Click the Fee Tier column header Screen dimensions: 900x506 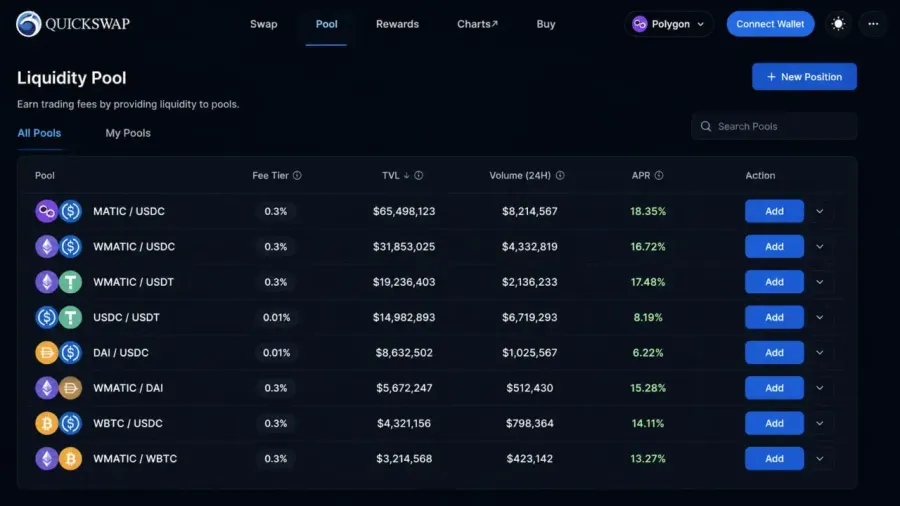pos(270,176)
